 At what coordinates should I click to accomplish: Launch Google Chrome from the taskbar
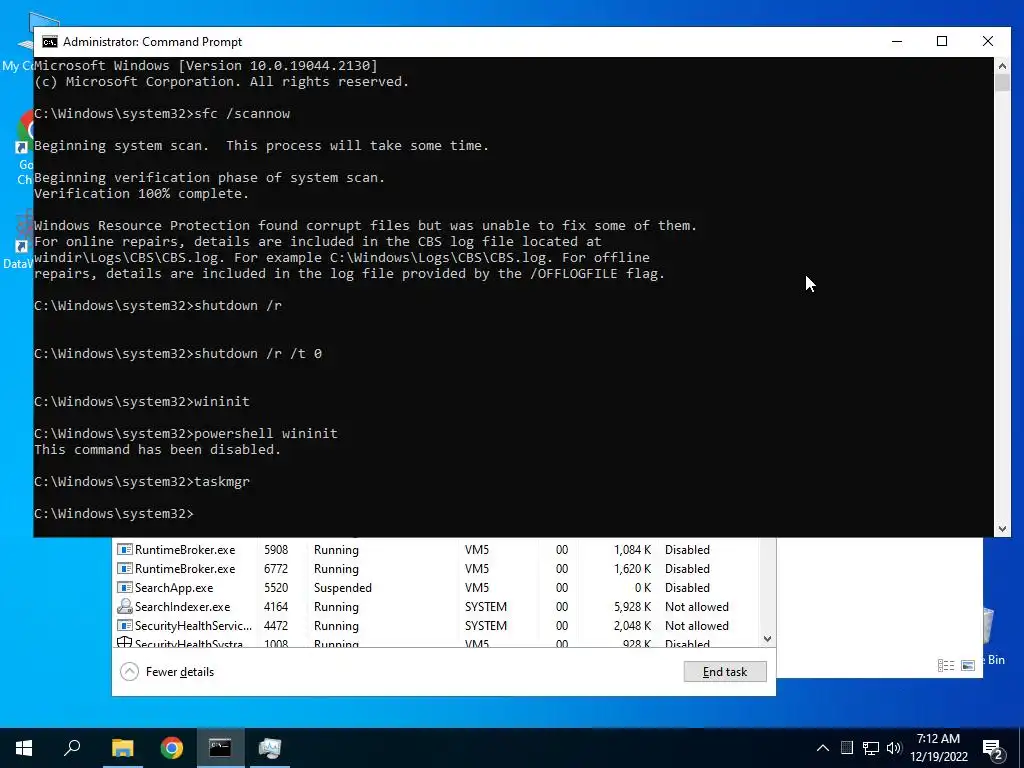click(x=171, y=748)
